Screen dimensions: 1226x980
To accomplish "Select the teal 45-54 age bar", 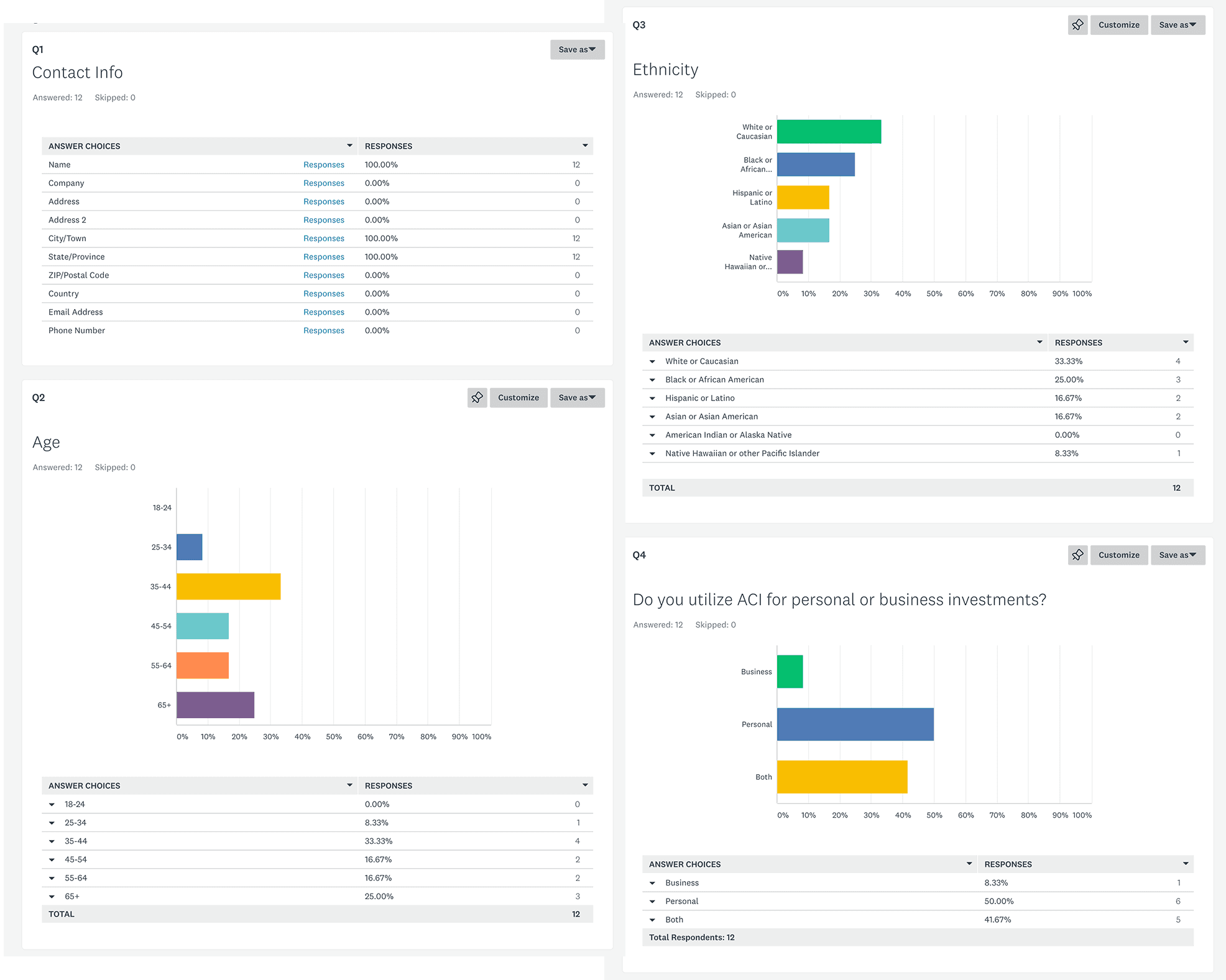I will click(x=203, y=626).
